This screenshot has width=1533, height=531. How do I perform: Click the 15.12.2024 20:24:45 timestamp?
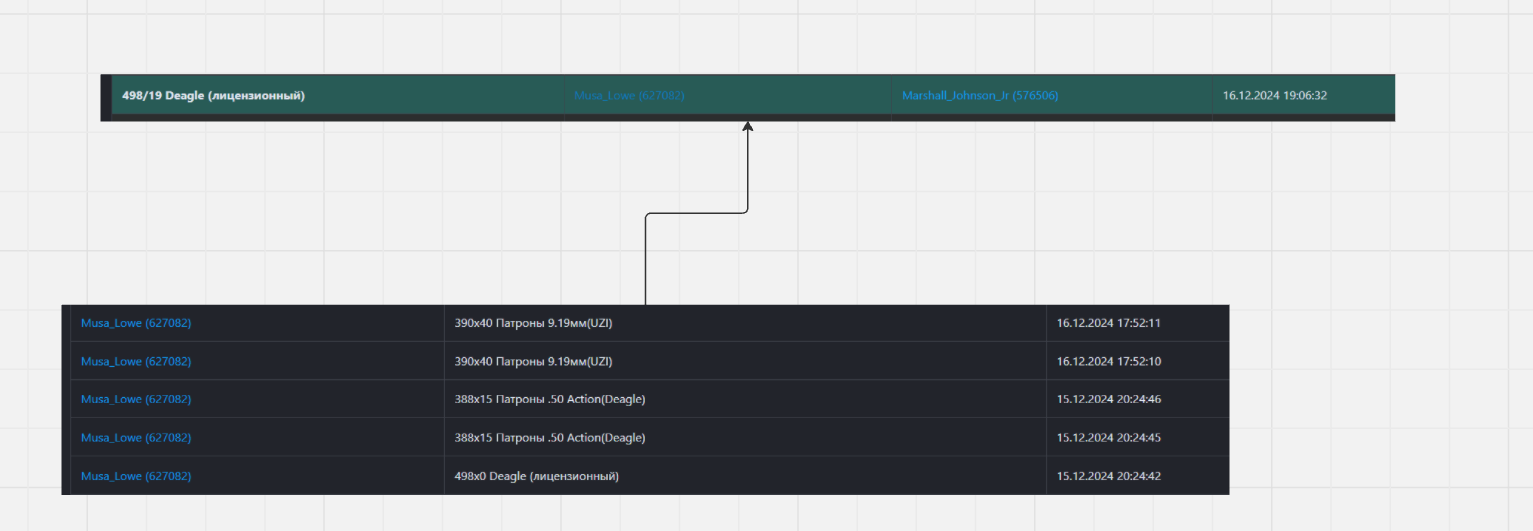(1108, 438)
